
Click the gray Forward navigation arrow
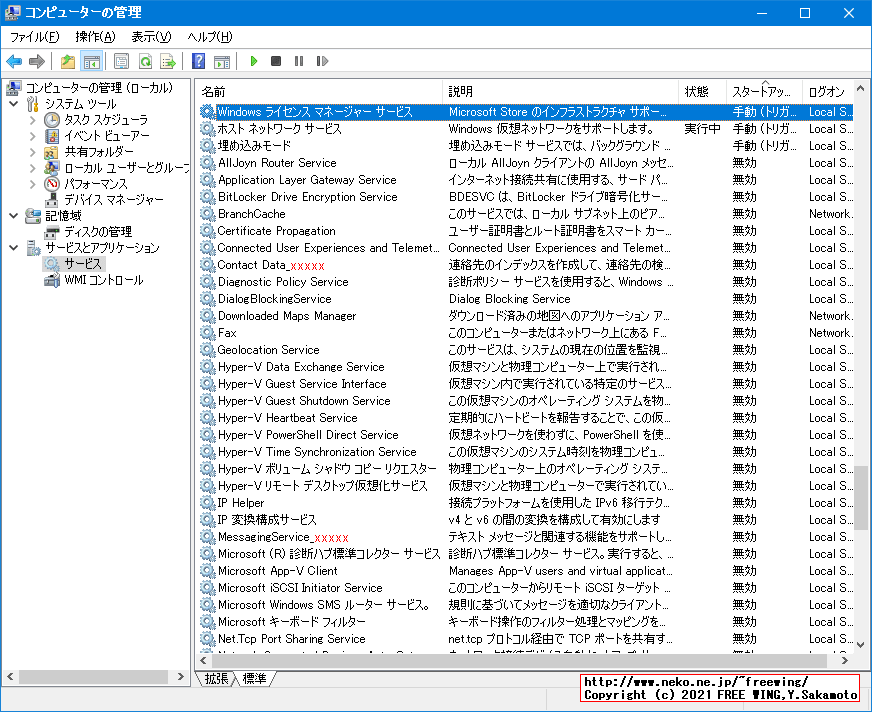pyautogui.click(x=36, y=61)
